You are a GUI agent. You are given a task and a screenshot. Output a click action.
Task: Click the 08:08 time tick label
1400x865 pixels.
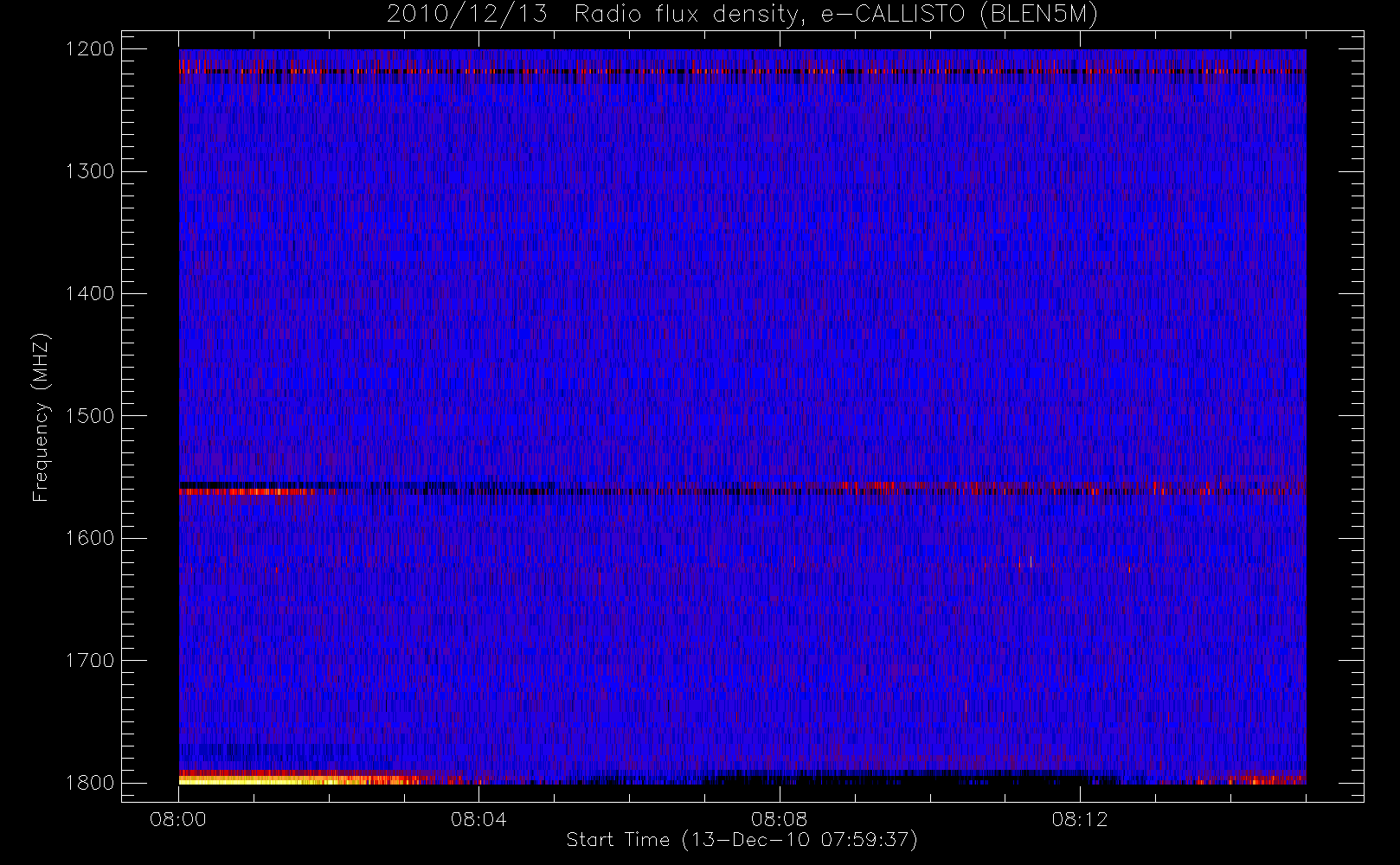[x=779, y=819]
